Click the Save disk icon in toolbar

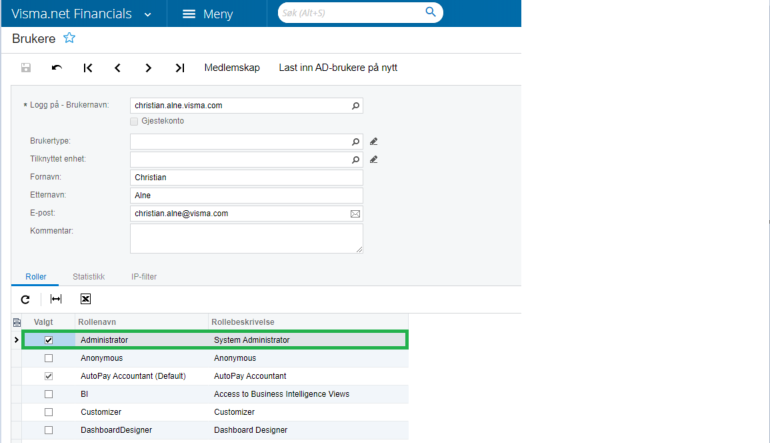26,68
